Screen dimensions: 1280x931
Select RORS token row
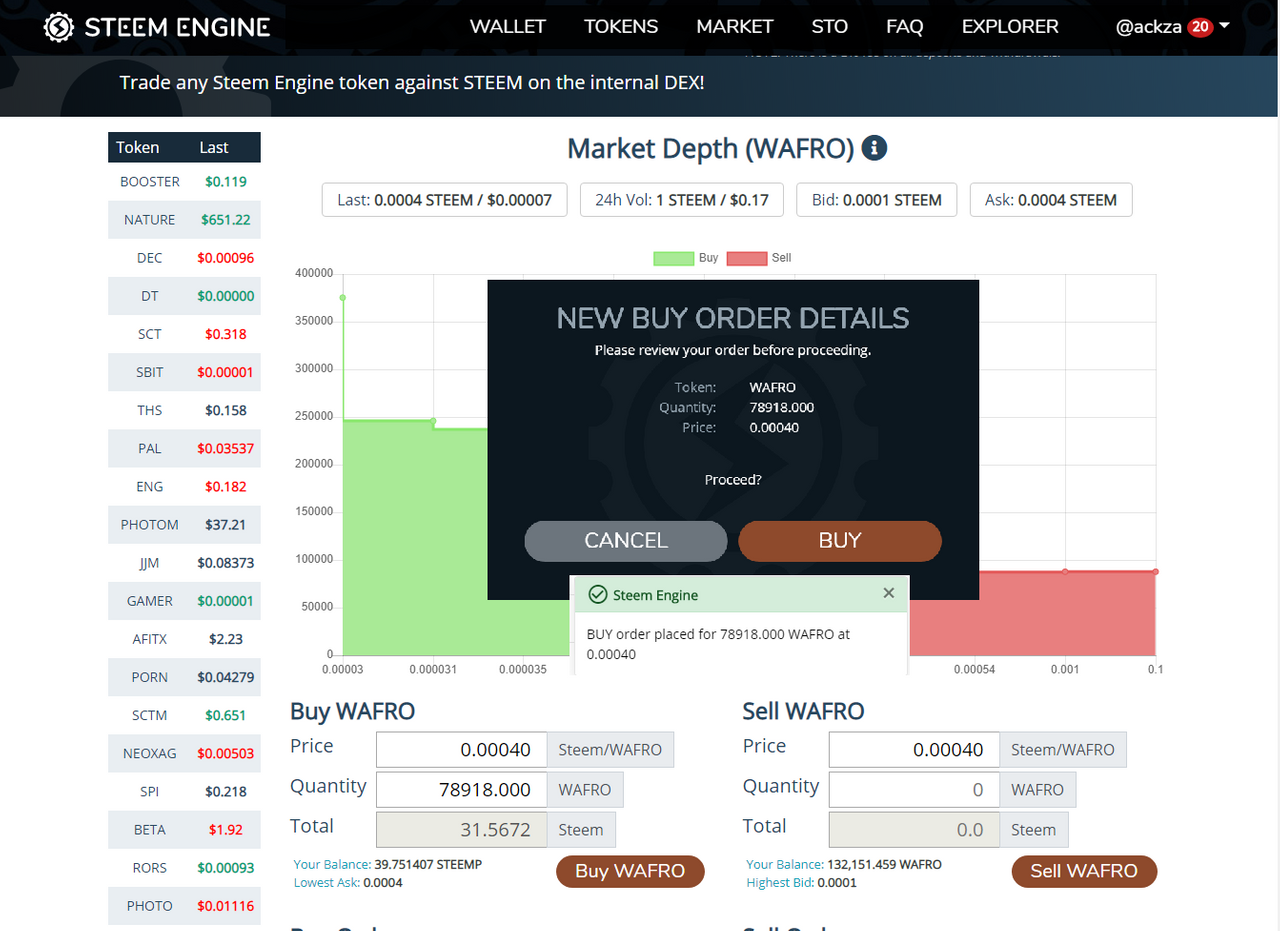tap(184, 868)
